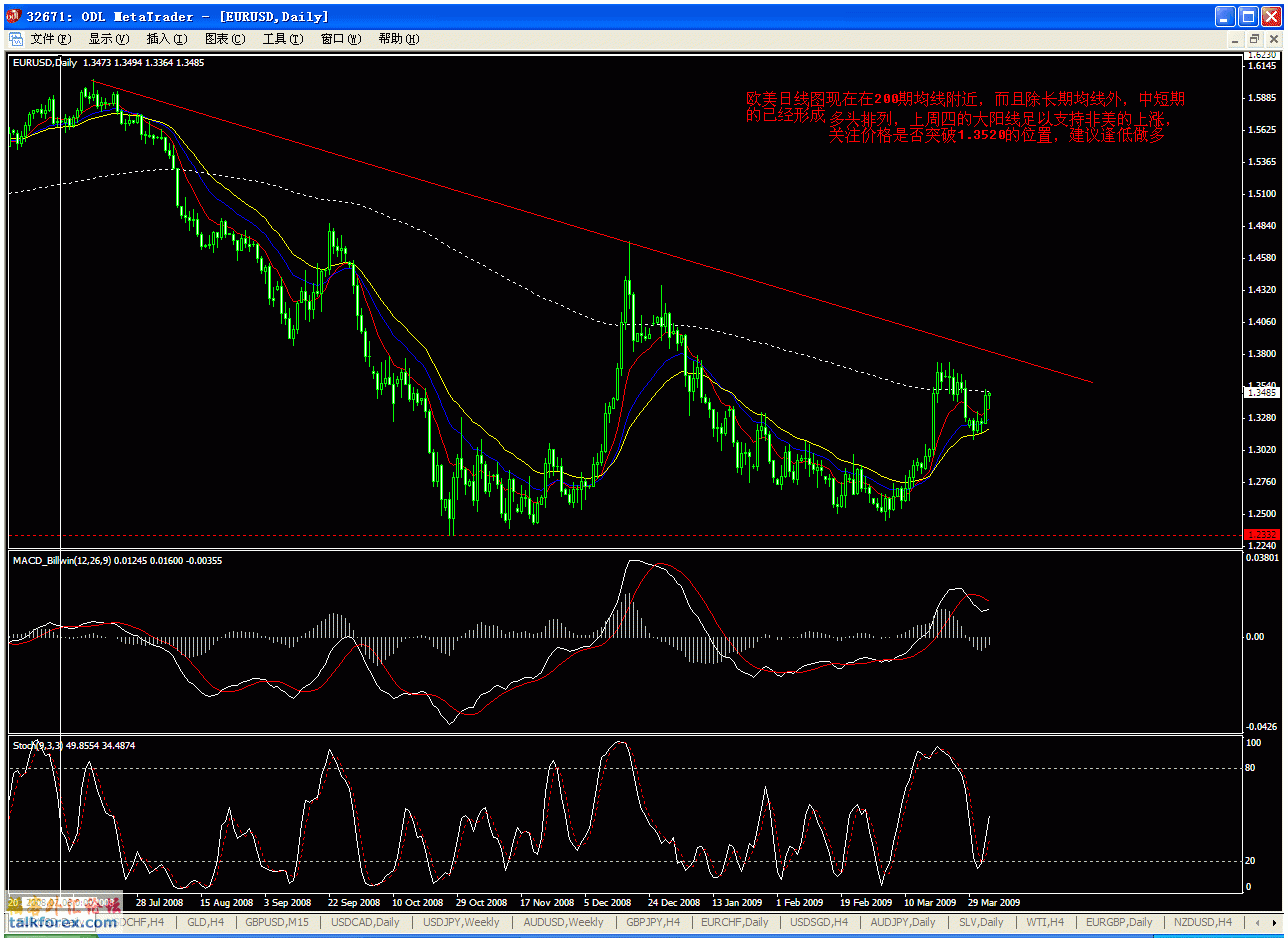Switch to the USDCAD,Daily chart tab
The image size is (1288, 938).
click(364, 922)
